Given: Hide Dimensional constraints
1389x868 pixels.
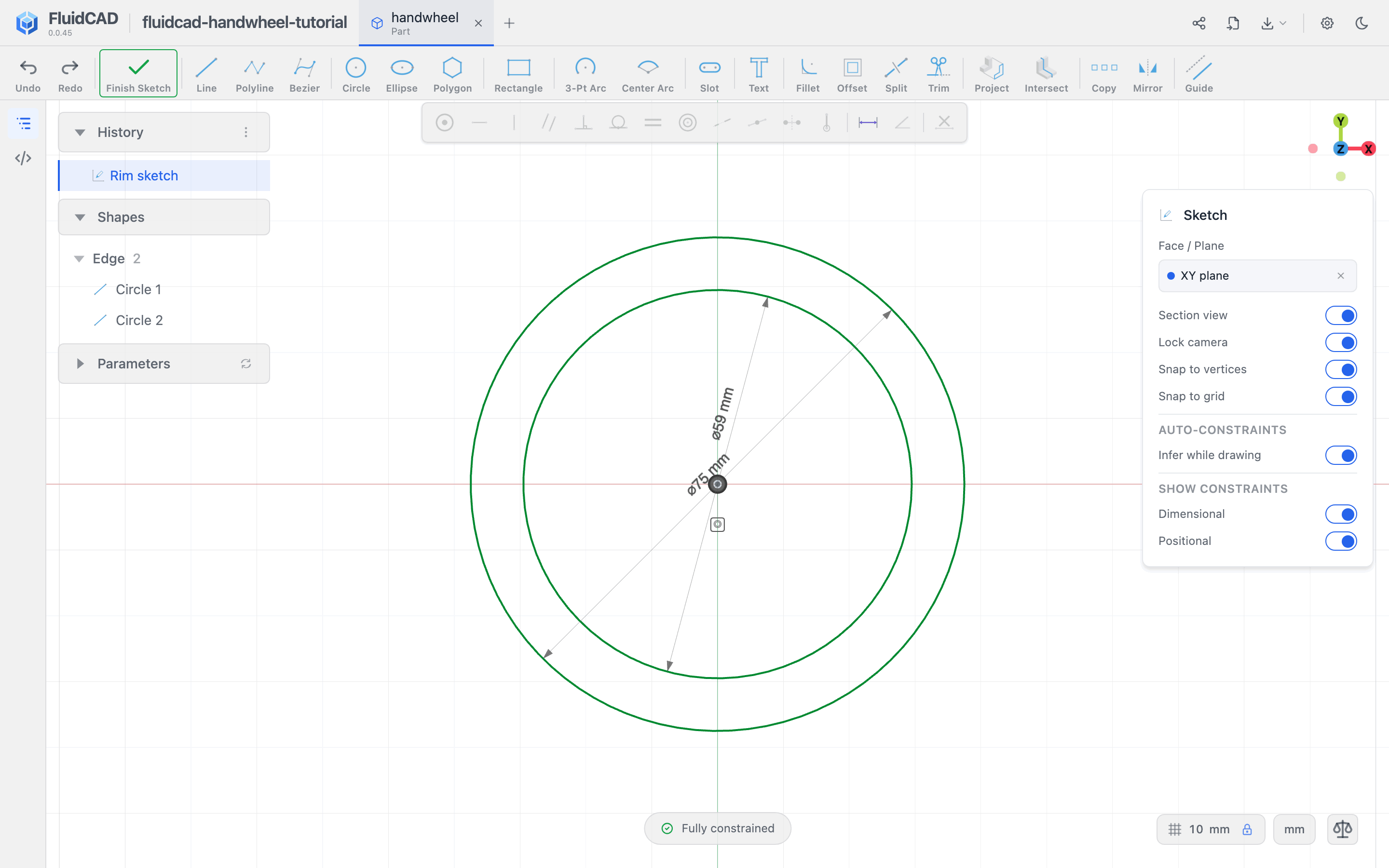Looking at the screenshot, I should pos(1341,514).
